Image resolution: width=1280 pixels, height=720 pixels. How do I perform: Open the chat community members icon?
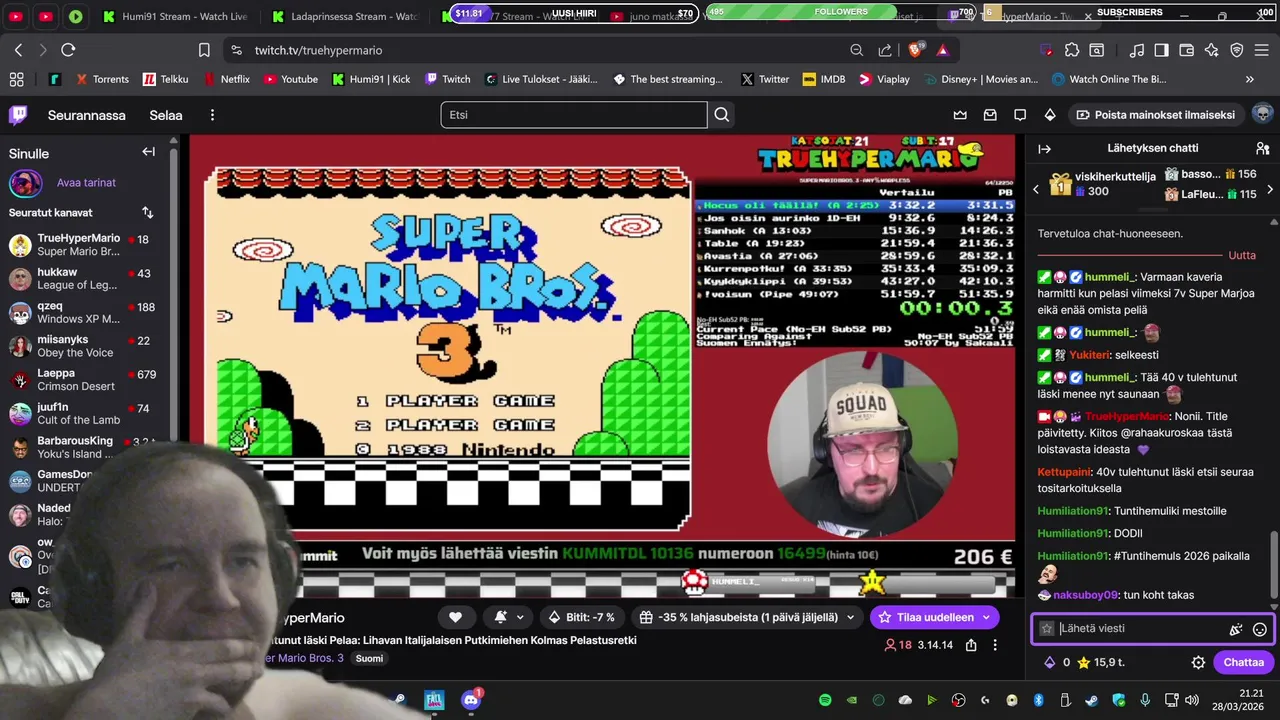(1262, 148)
